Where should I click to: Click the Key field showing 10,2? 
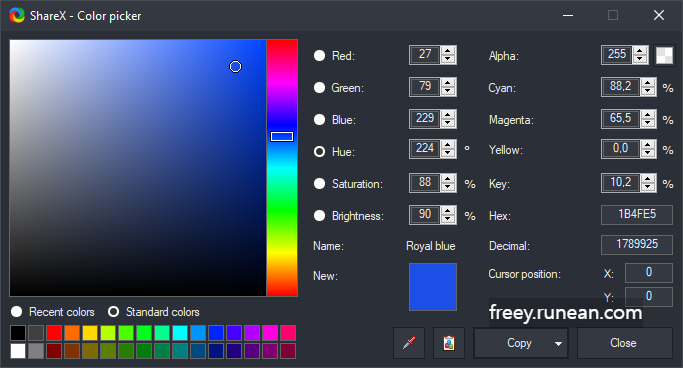[621, 182]
